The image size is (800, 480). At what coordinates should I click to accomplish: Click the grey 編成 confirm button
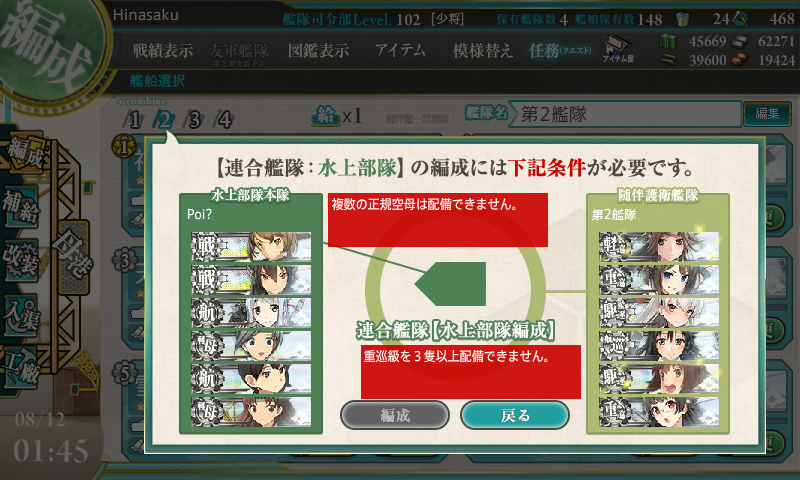[x=395, y=415]
